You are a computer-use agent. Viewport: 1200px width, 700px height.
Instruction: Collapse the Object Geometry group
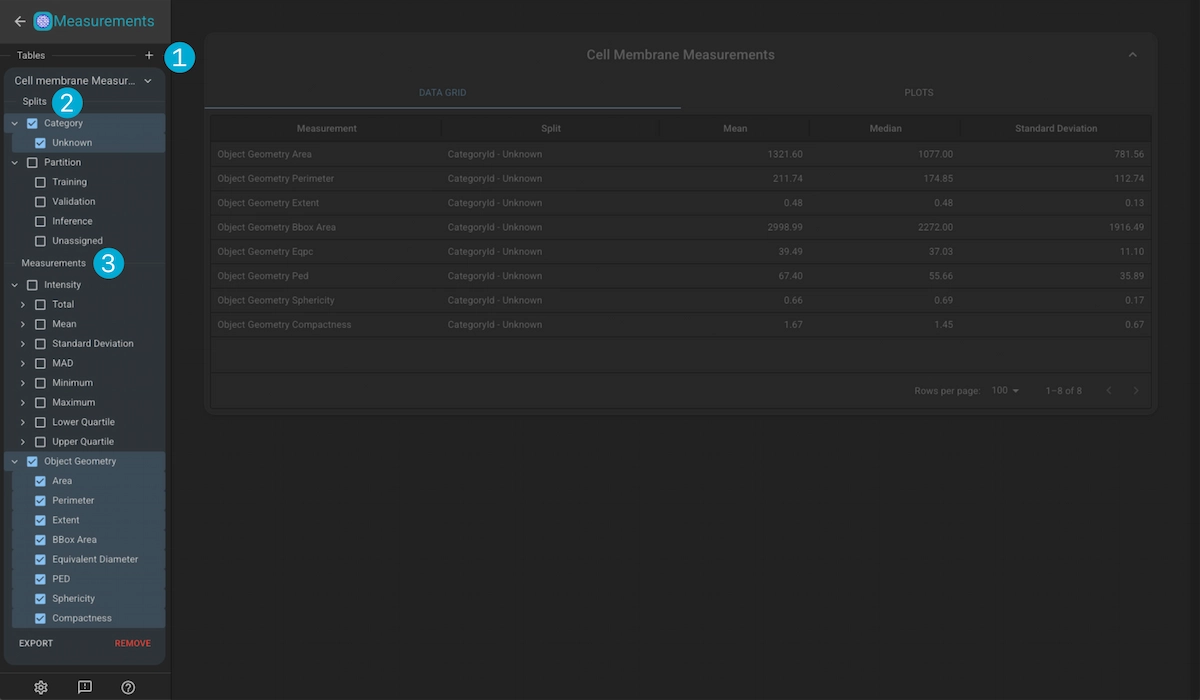[x=15, y=461]
